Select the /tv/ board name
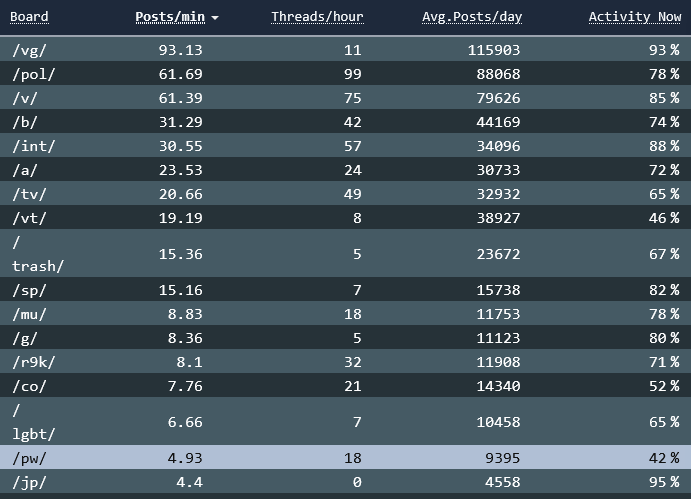Viewport: 691px width, 499px height. [x=29, y=194]
